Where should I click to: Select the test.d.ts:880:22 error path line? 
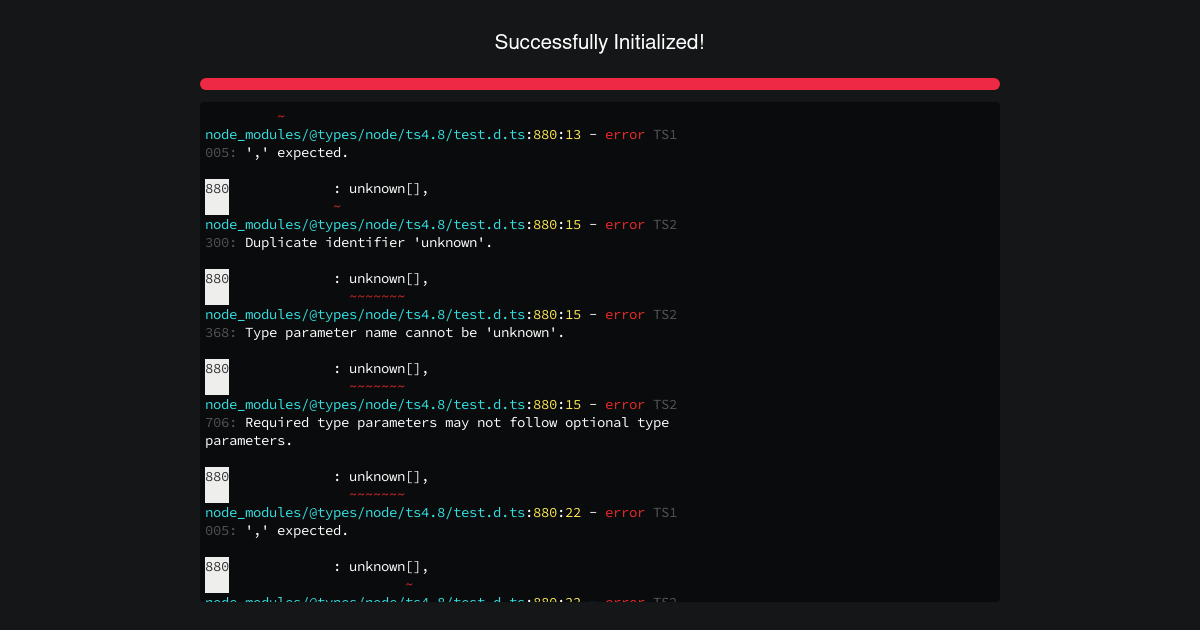click(x=441, y=512)
